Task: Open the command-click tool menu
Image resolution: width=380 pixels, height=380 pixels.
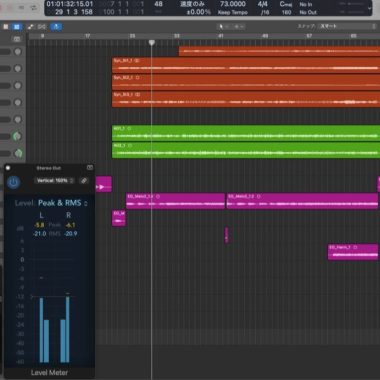Action: pos(239,26)
